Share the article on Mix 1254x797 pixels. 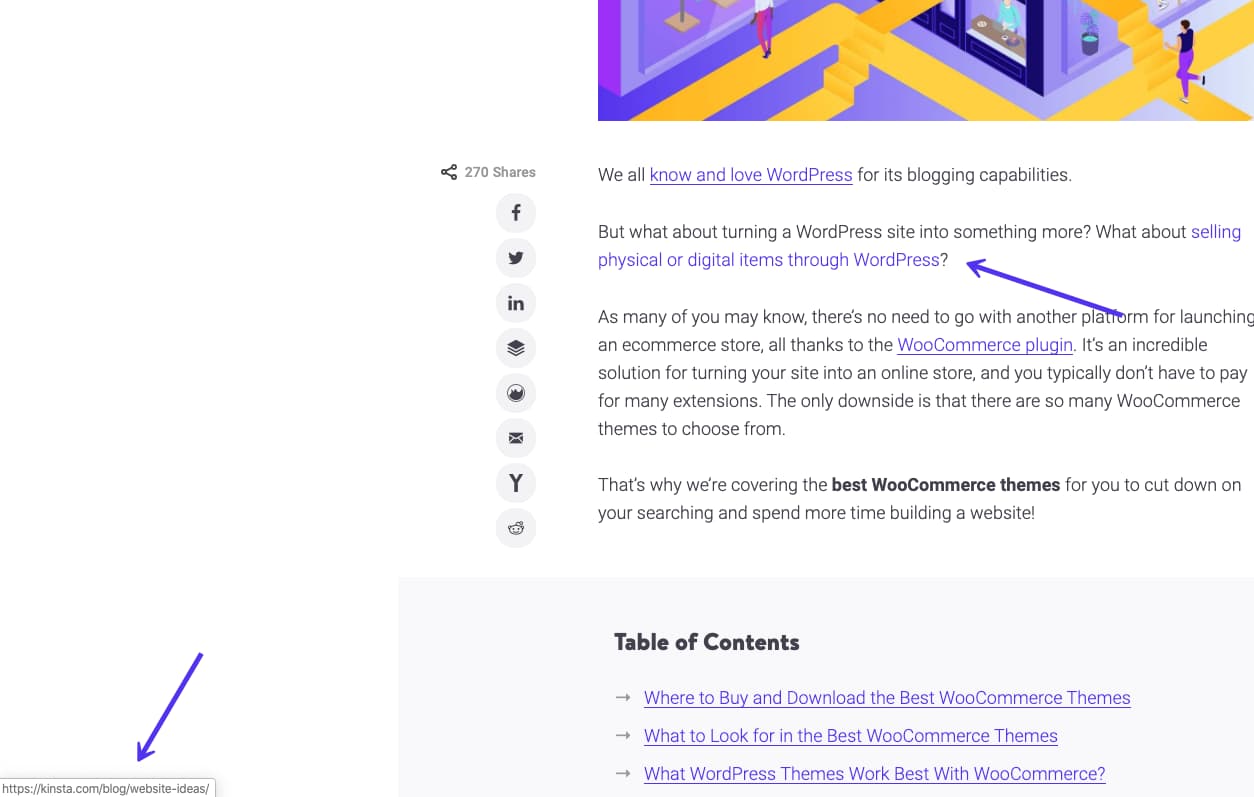tap(515, 392)
